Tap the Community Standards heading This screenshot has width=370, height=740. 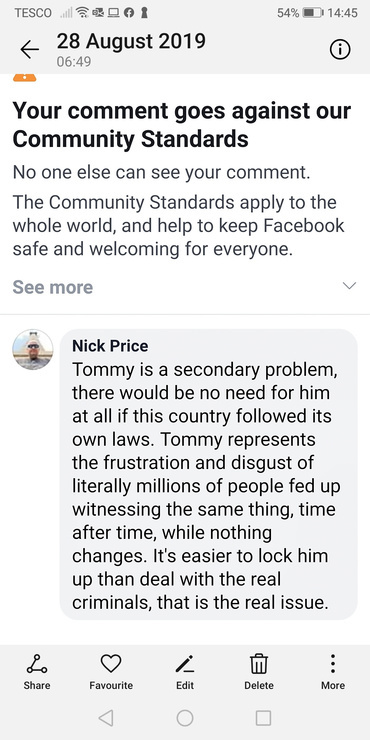tap(182, 125)
